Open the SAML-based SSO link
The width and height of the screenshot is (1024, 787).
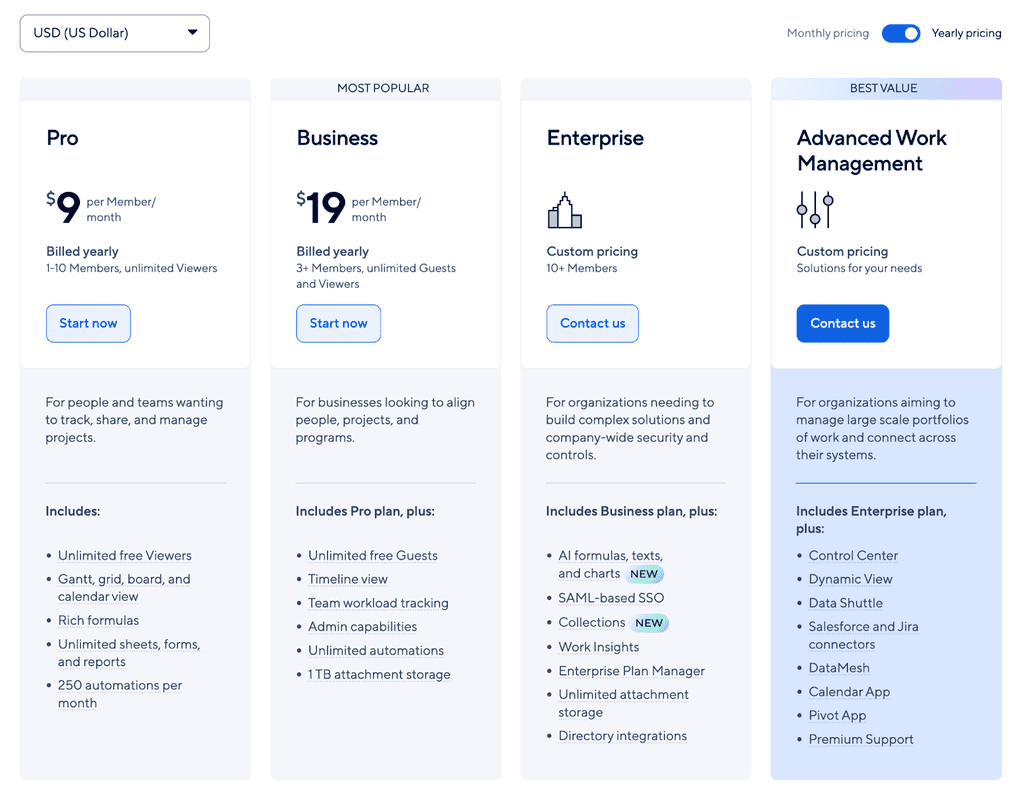point(611,598)
